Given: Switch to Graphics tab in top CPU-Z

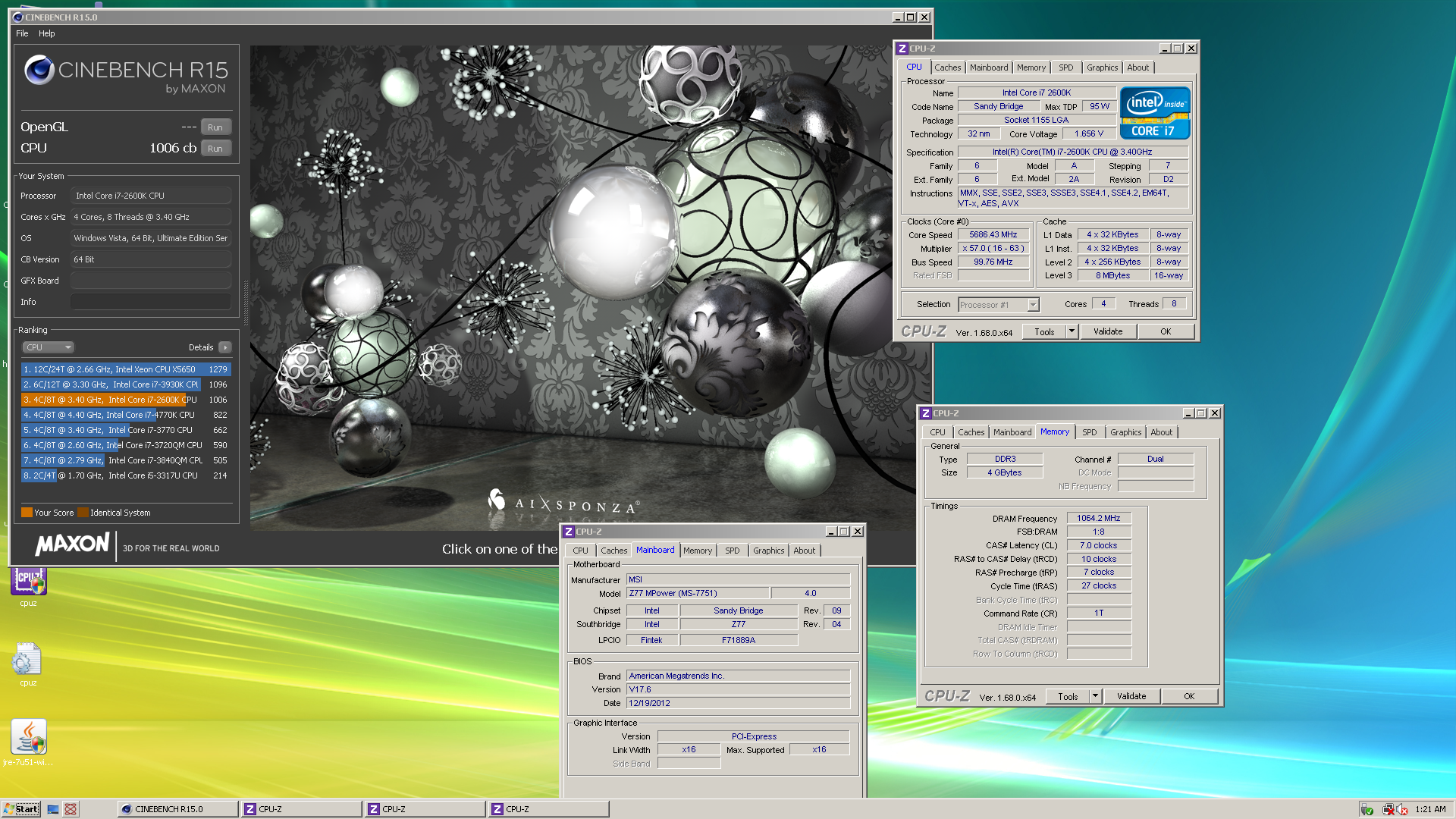Looking at the screenshot, I should pos(1102,67).
